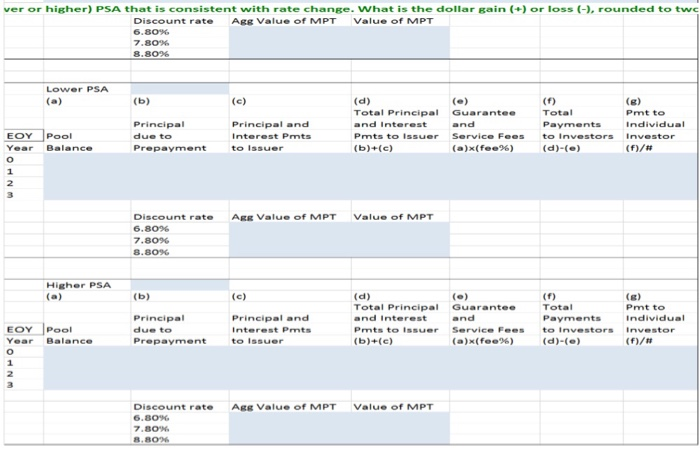Select the 7.80% rate in the Lower PSA discount table
The image size is (700, 455).
coord(151,240)
